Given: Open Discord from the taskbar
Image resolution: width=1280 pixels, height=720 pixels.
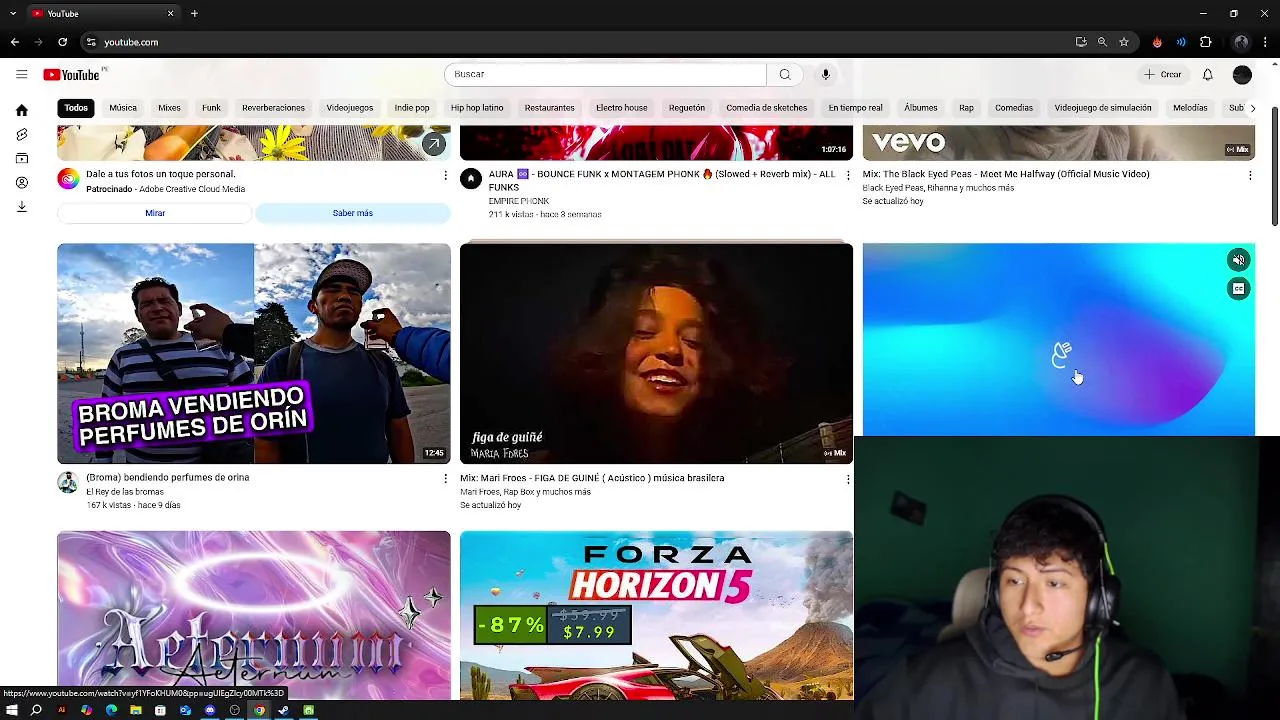Looking at the screenshot, I should [210, 710].
